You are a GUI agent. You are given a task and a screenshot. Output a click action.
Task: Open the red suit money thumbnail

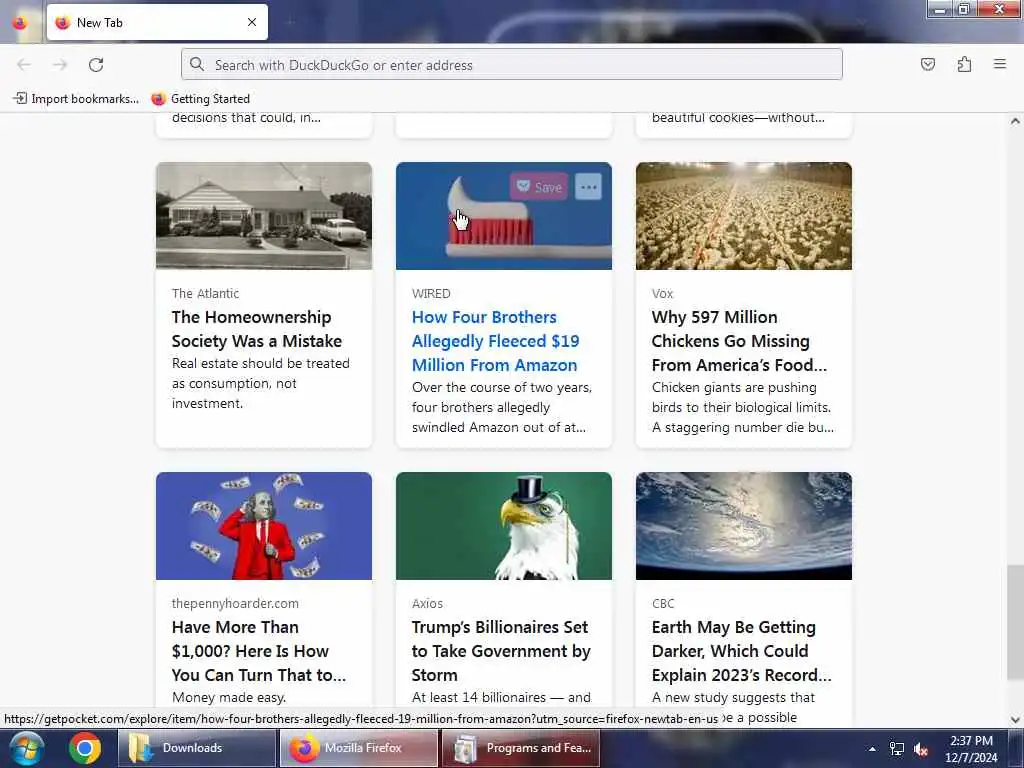coord(264,526)
